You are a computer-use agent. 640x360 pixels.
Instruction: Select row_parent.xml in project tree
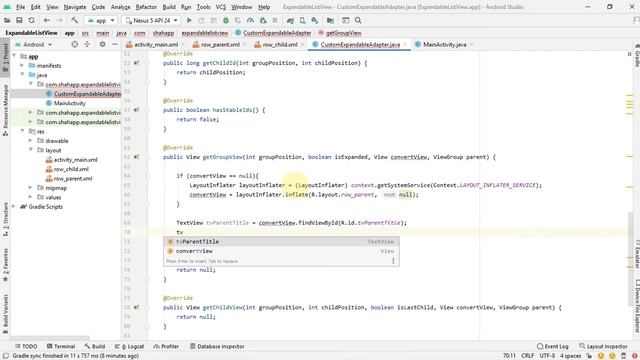pos(73,178)
